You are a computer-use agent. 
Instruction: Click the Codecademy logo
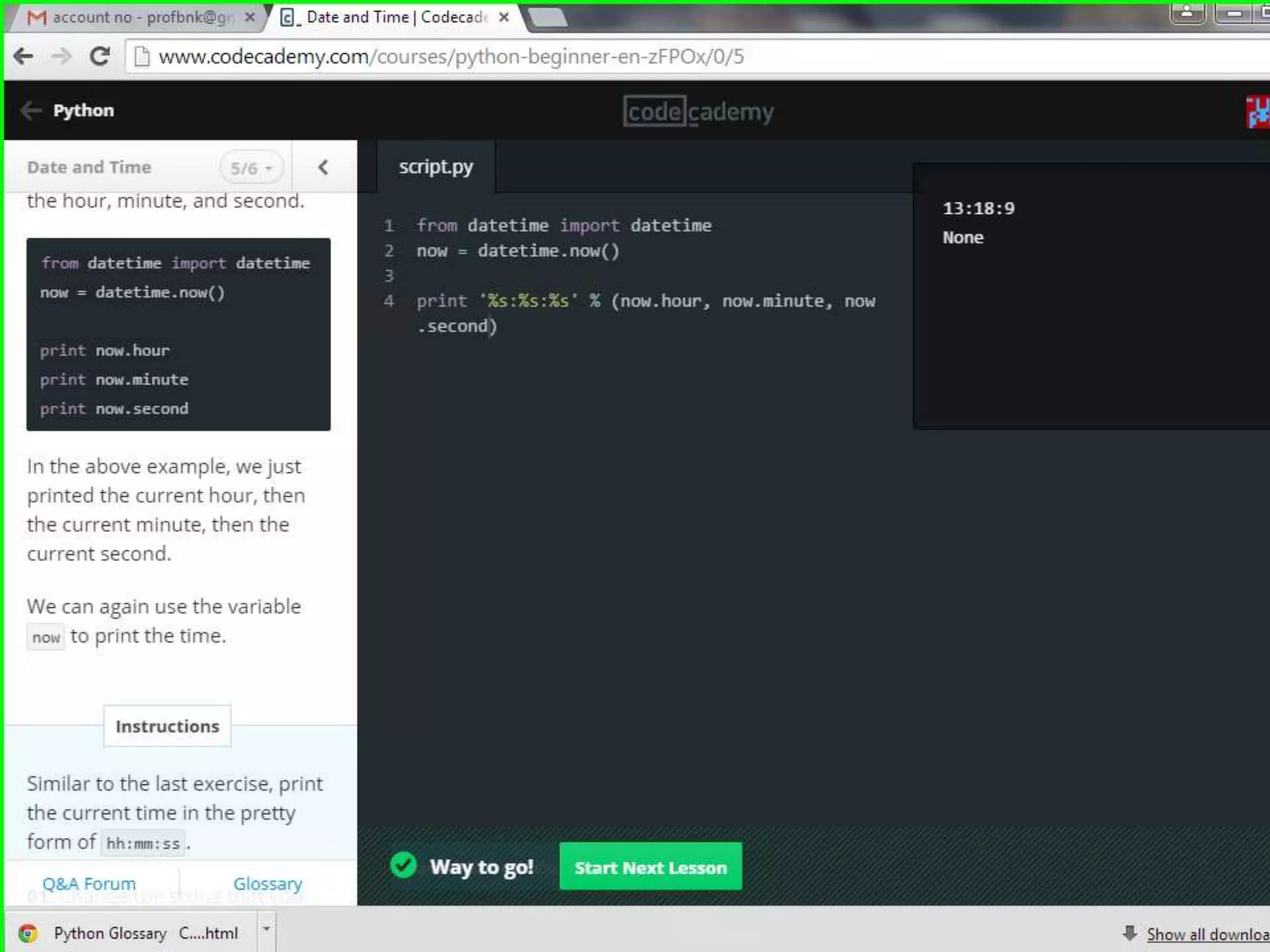pos(698,112)
